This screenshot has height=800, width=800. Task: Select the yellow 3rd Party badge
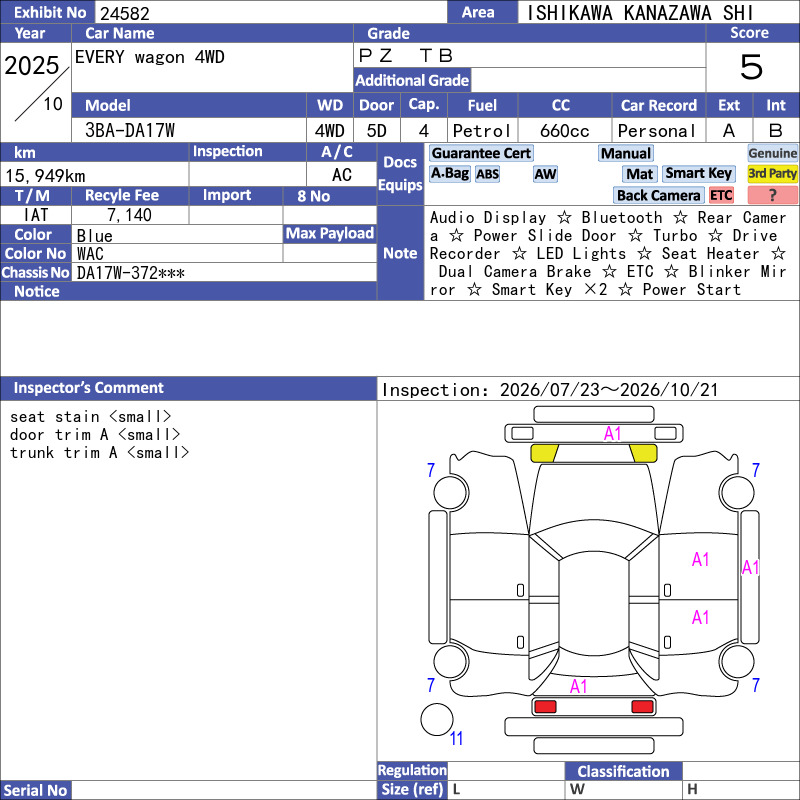point(772,173)
